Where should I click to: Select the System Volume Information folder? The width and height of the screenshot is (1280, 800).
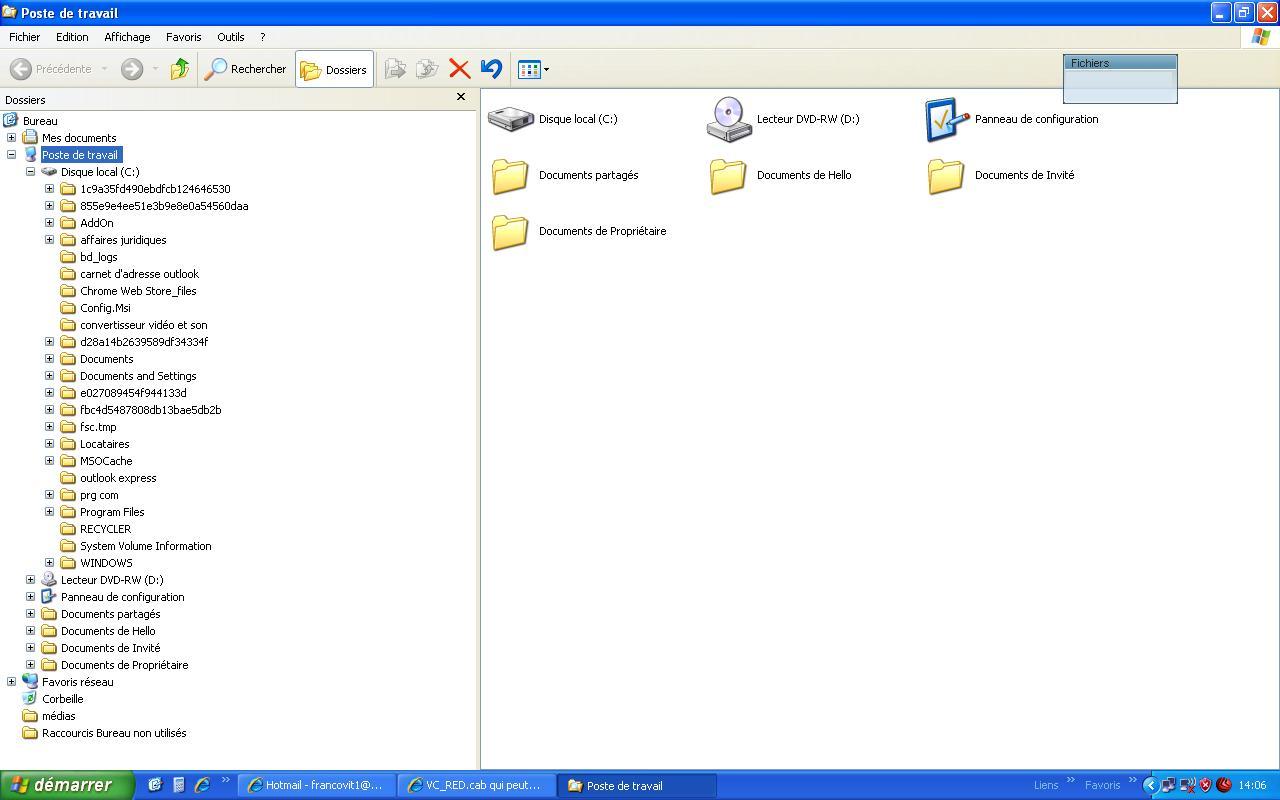[x=145, y=546]
